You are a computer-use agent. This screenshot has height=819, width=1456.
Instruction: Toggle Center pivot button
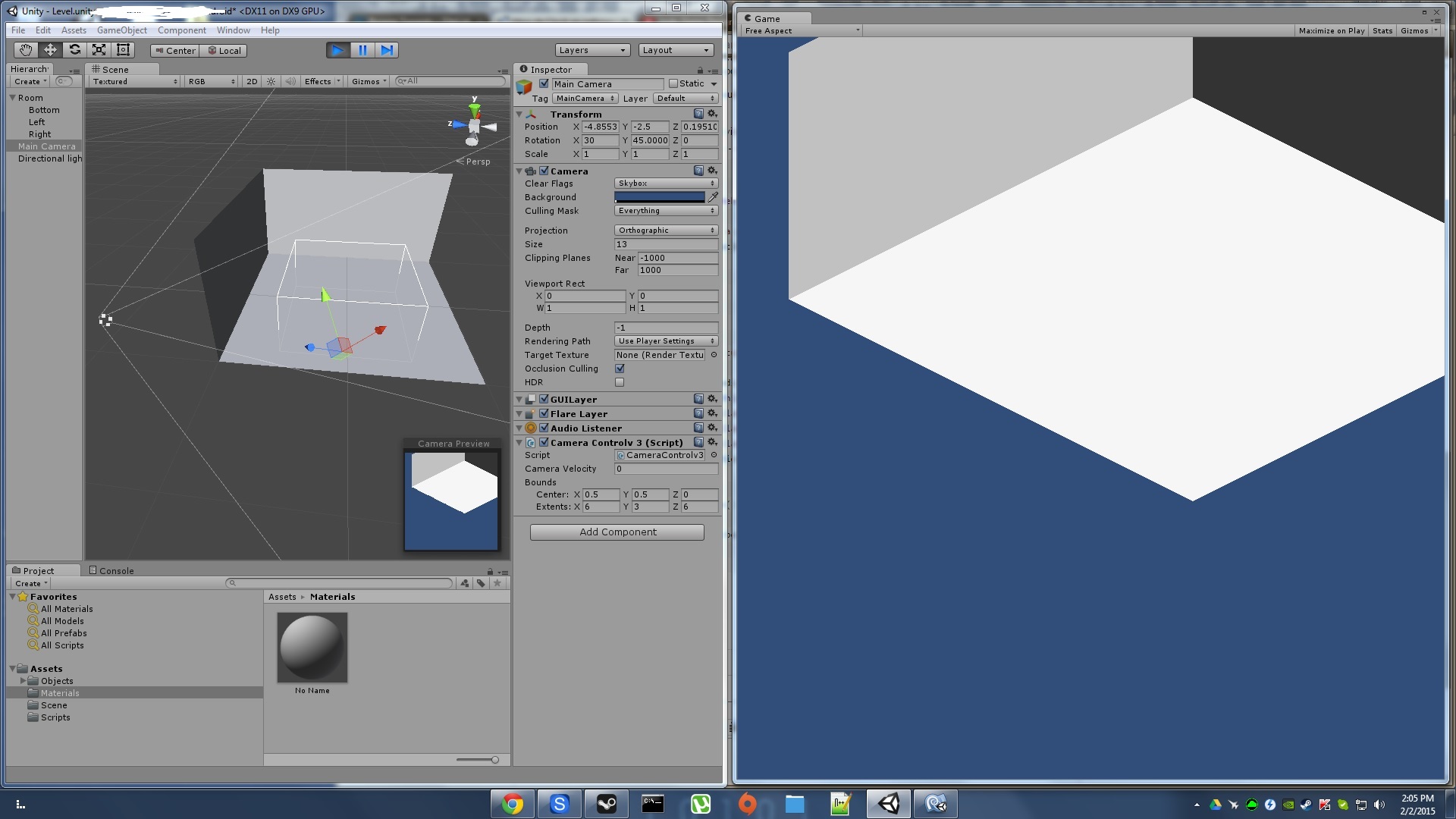tap(175, 51)
